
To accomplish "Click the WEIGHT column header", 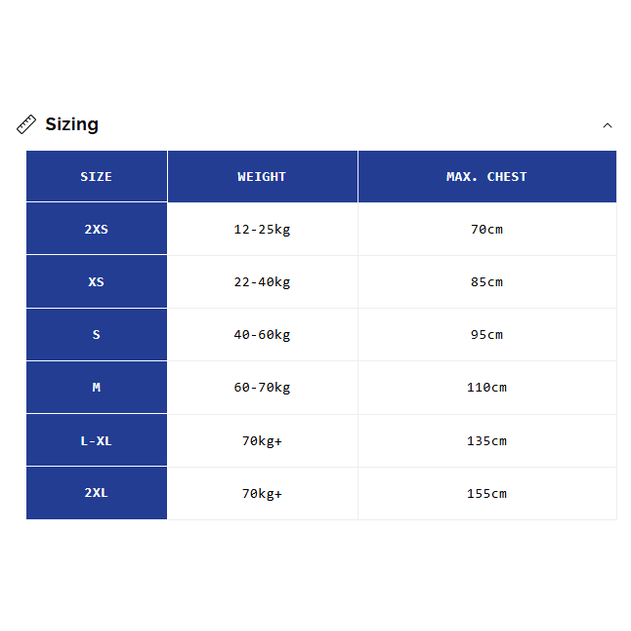I will 262,177.
